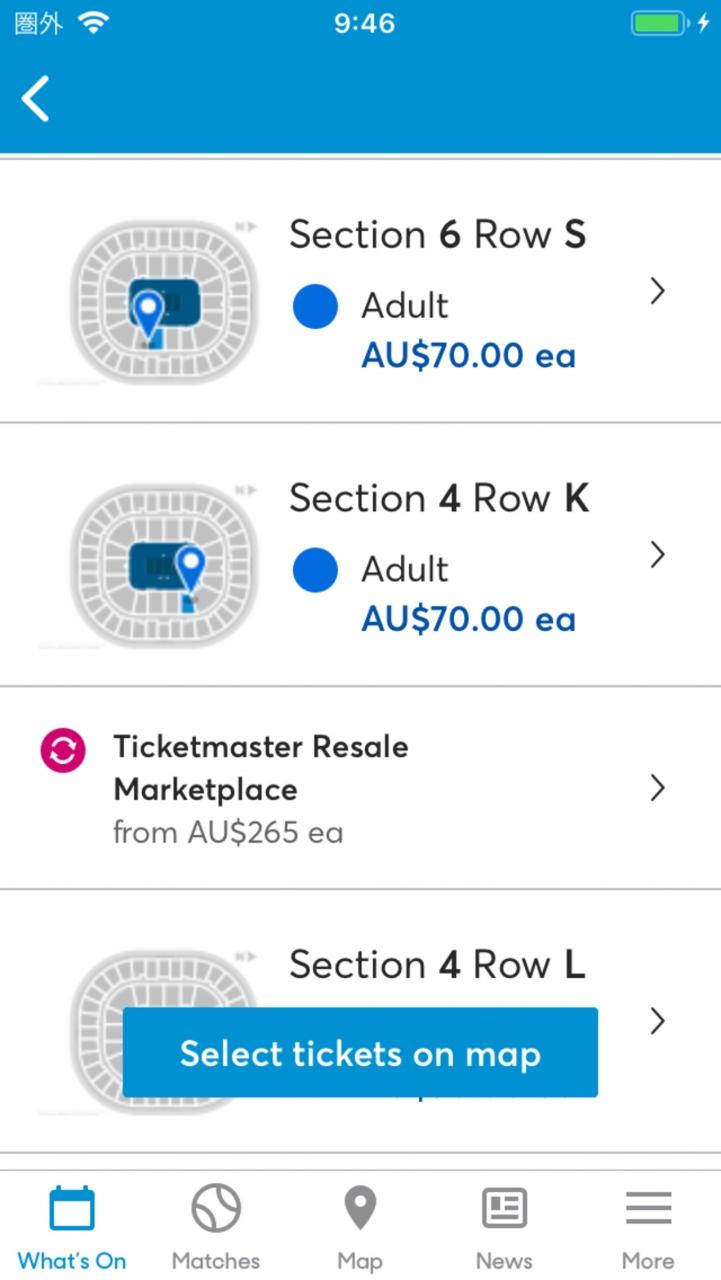
Task: Switch to the Matches tab
Action: tap(216, 1226)
